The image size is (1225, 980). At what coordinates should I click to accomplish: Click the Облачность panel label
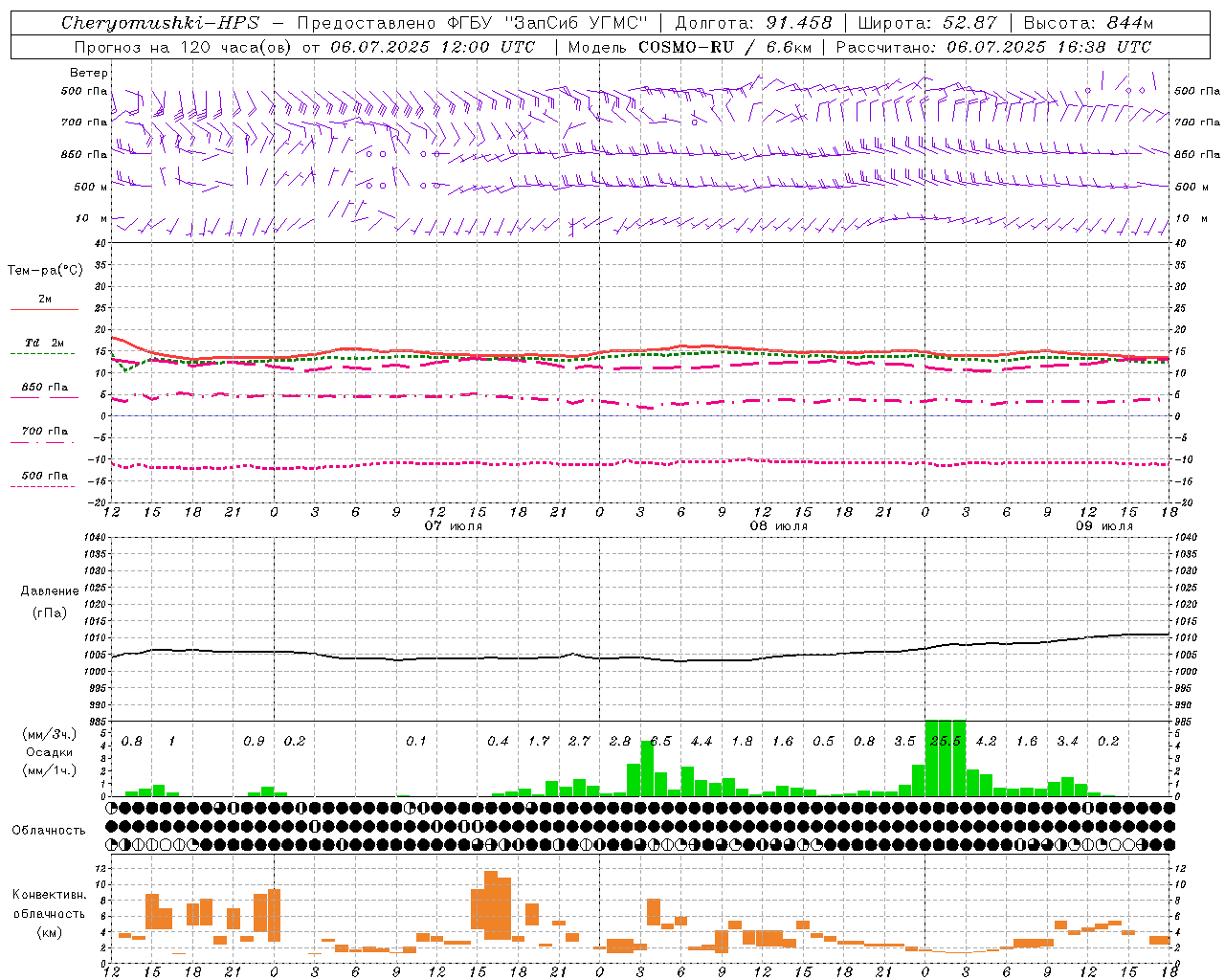pyautogui.click(x=49, y=830)
